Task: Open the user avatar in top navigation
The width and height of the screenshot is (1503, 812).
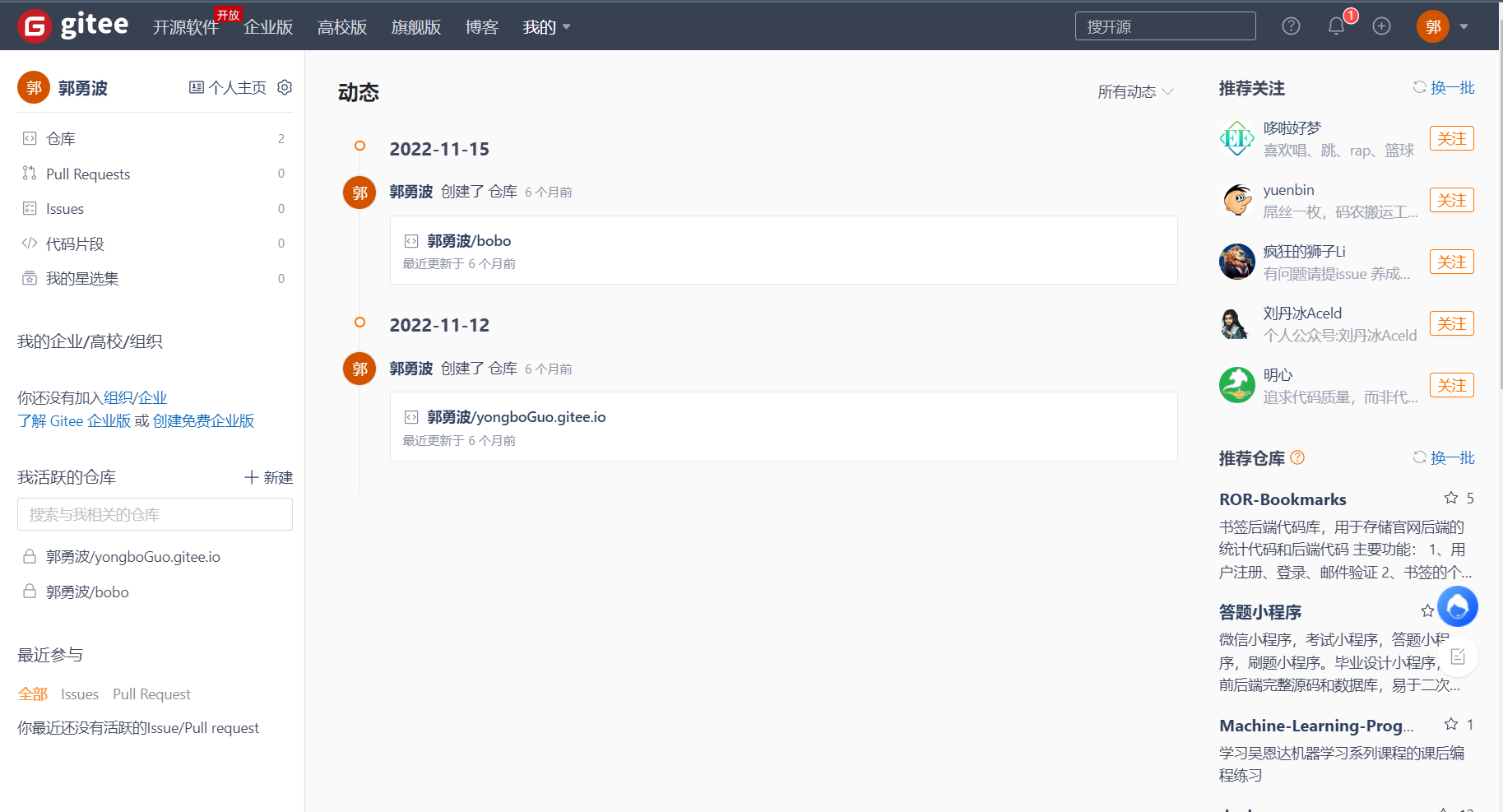Action: [x=1432, y=26]
